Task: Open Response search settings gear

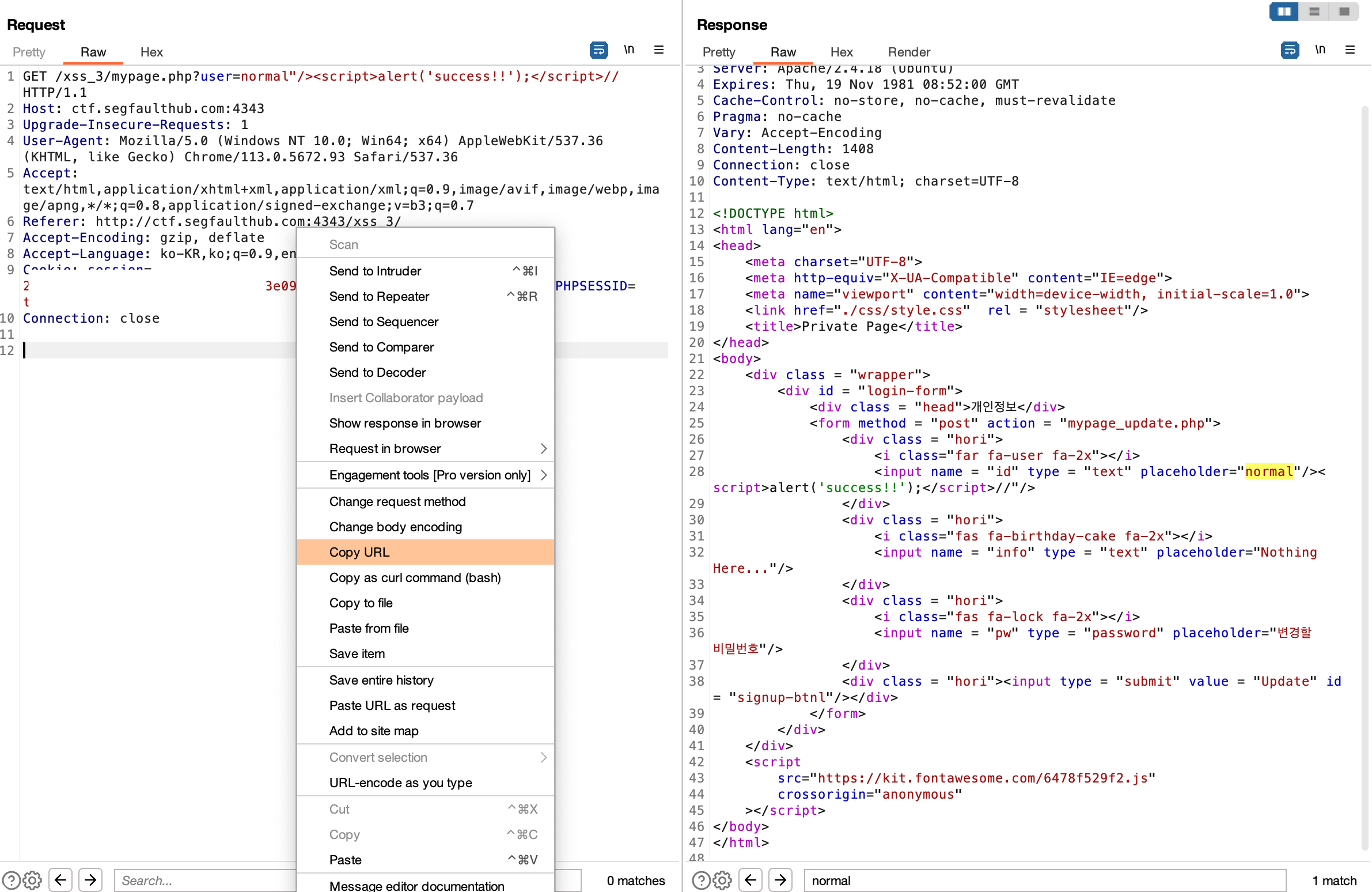Action: (x=722, y=880)
